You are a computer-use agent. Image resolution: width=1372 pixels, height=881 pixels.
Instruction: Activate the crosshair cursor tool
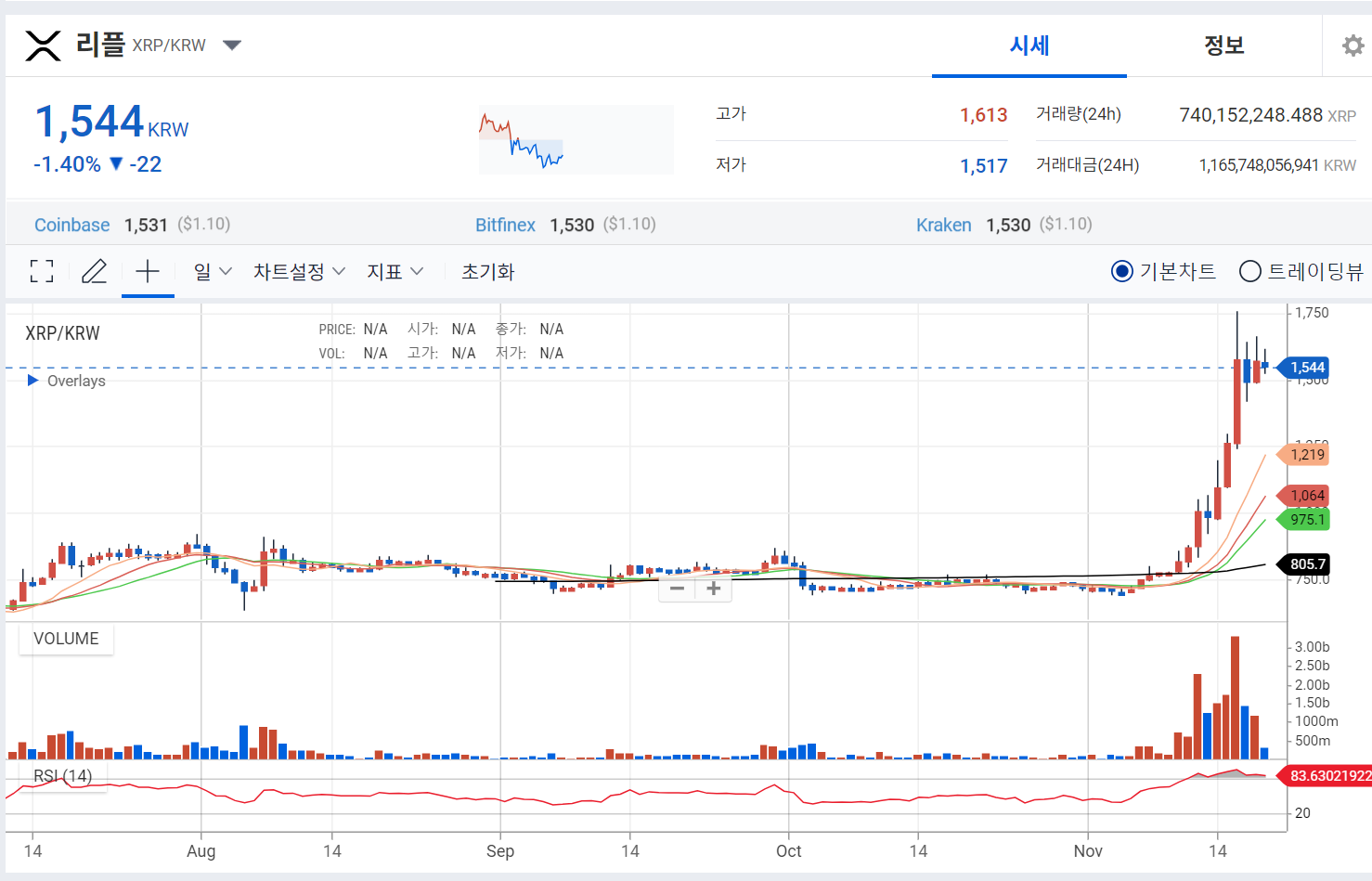pyautogui.click(x=148, y=271)
